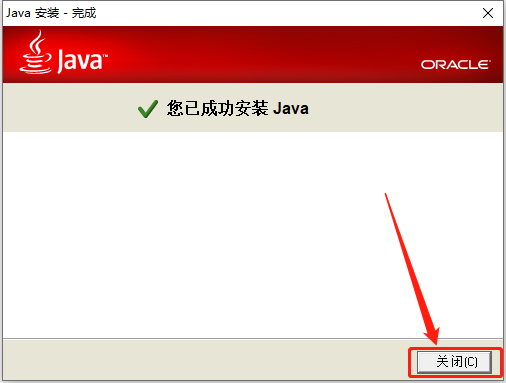
Task: Click the separator line above the footer
Action: point(253,339)
